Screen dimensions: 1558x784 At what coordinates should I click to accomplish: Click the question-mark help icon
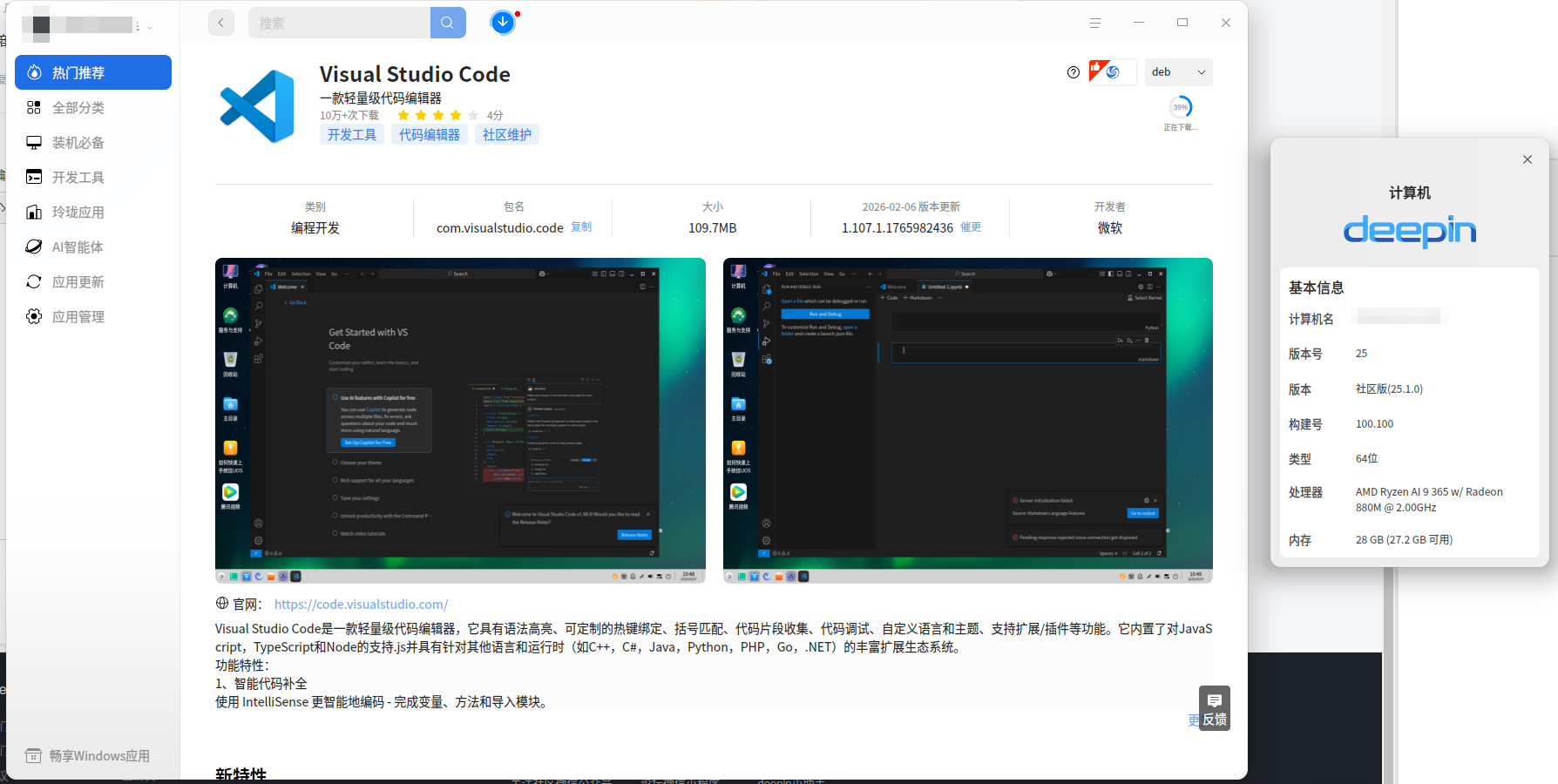point(1074,72)
